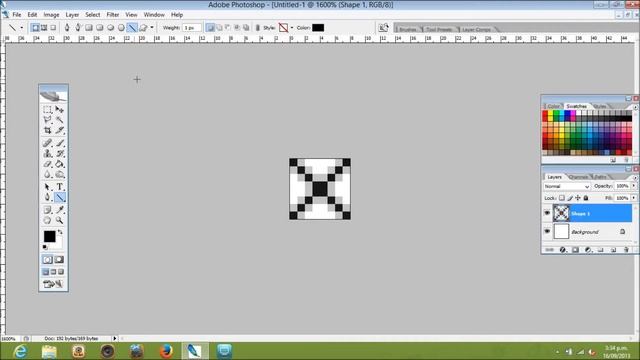Screen dimensions: 640x360
Task: Delete layer using the trash icon
Action: (x=627, y=249)
